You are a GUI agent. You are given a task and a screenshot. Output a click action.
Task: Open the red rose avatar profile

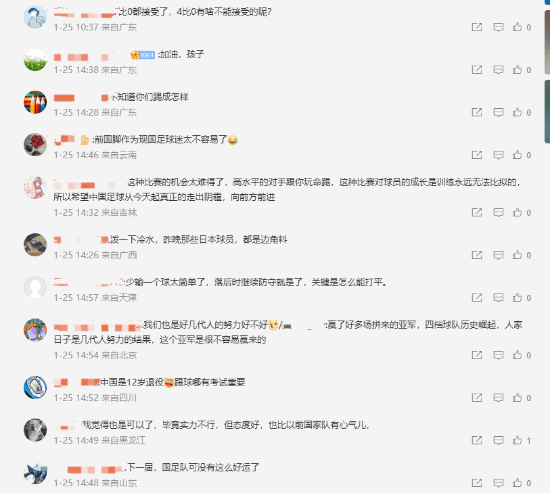[35, 145]
